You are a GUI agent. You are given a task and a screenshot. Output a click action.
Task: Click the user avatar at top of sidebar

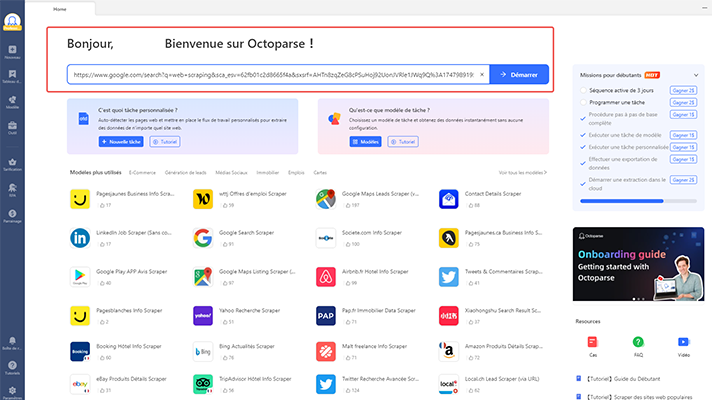[x=12, y=21]
